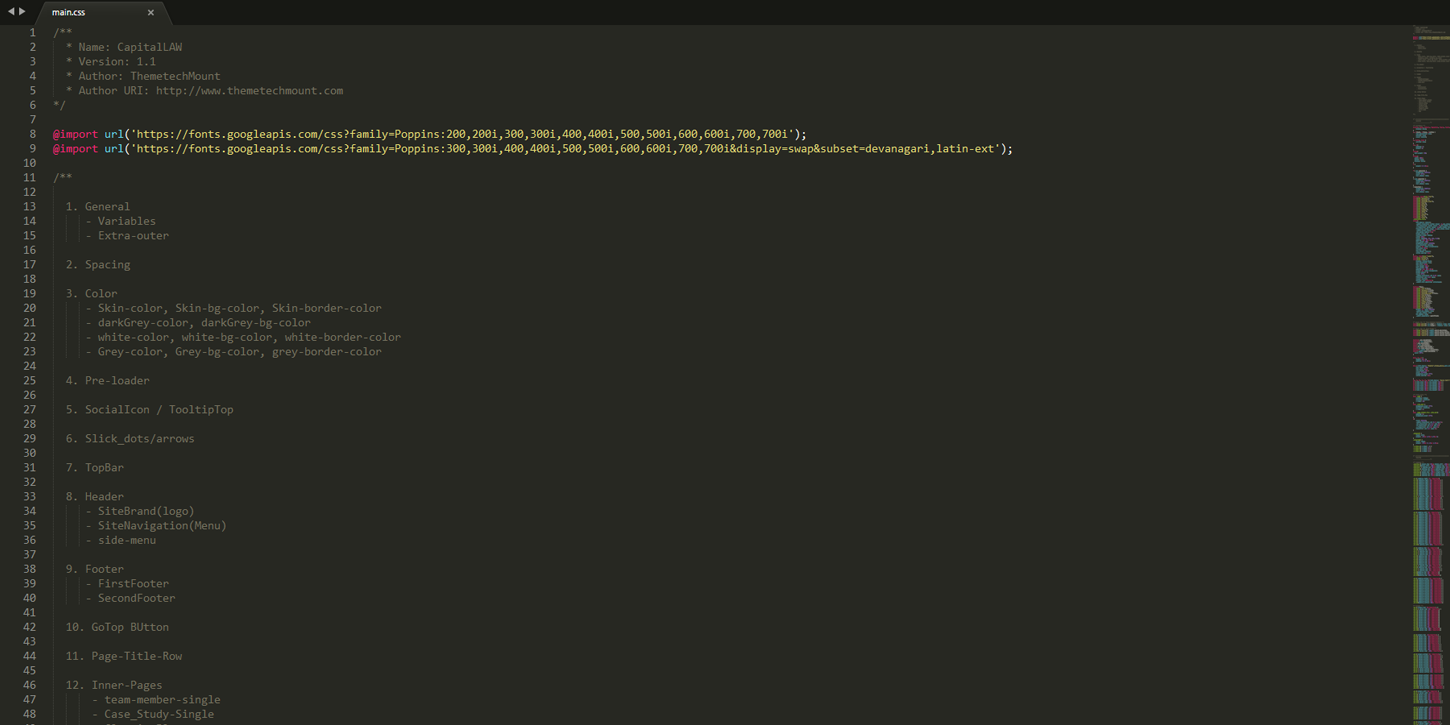The image size is (1450, 725).
Task: Close the main.css tab
Action: pyautogui.click(x=151, y=13)
